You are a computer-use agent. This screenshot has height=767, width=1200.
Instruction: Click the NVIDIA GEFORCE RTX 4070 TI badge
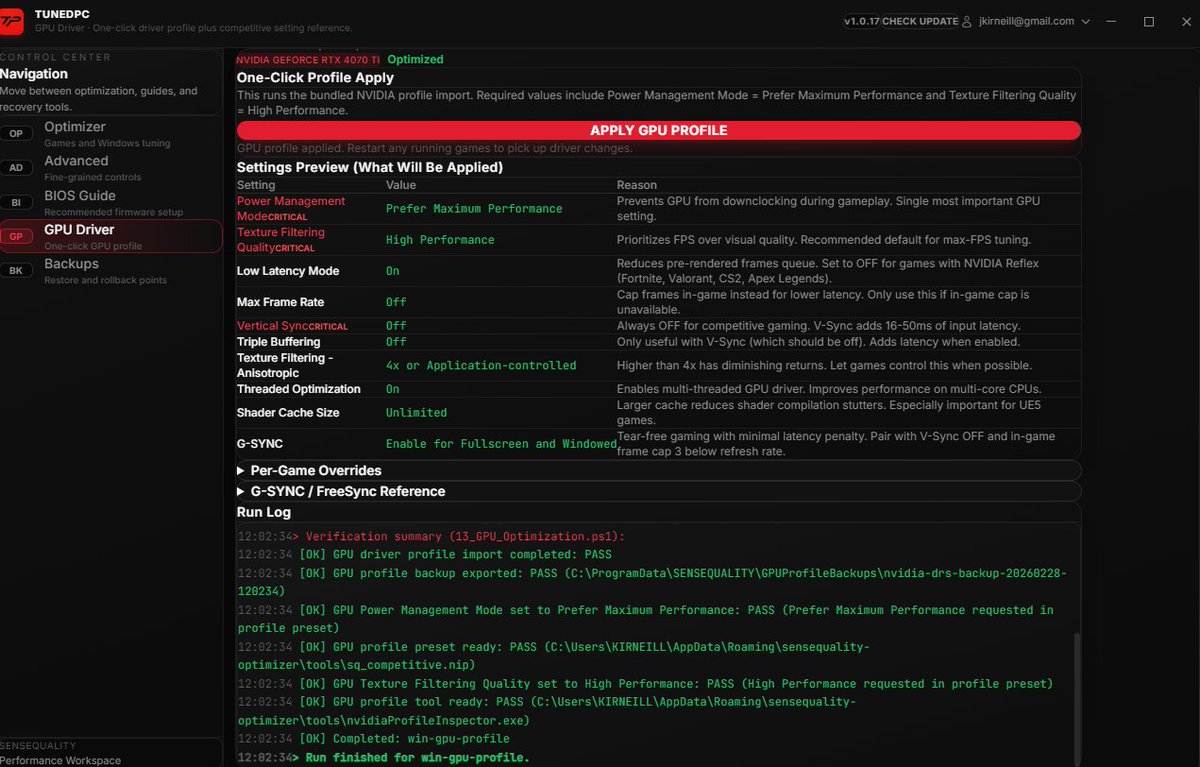click(x=308, y=60)
